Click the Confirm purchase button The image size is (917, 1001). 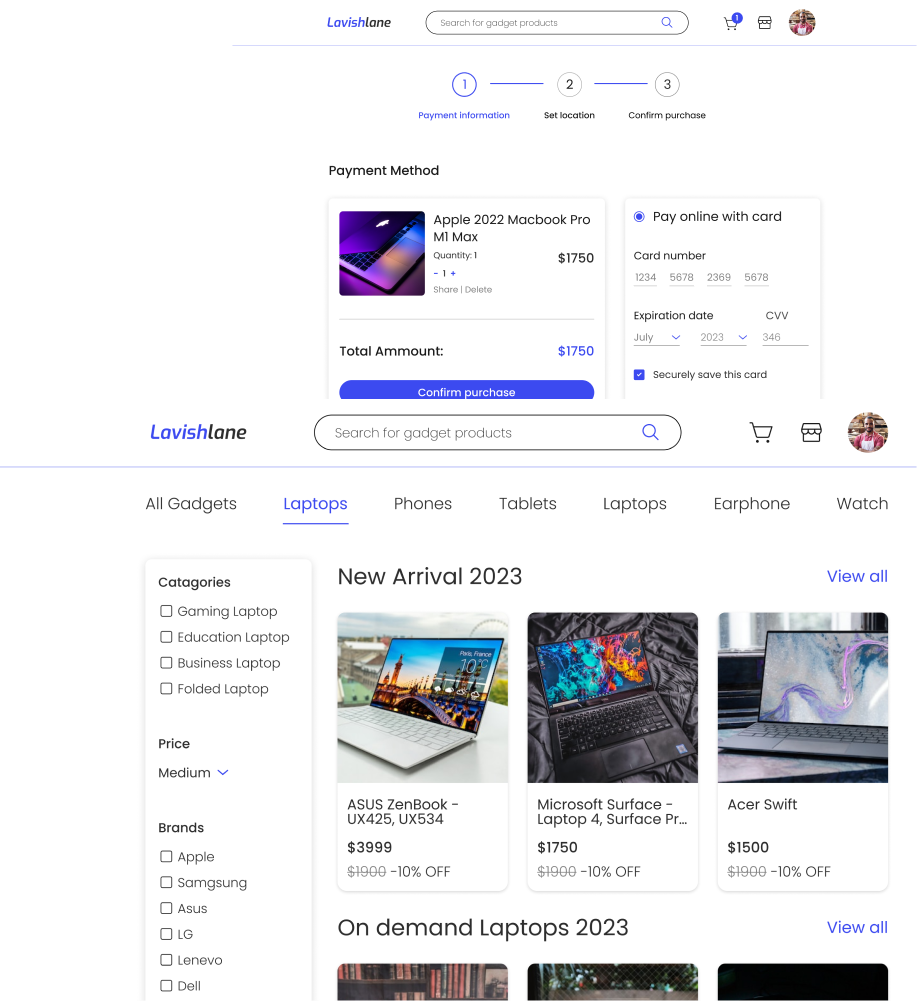(x=466, y=391)
